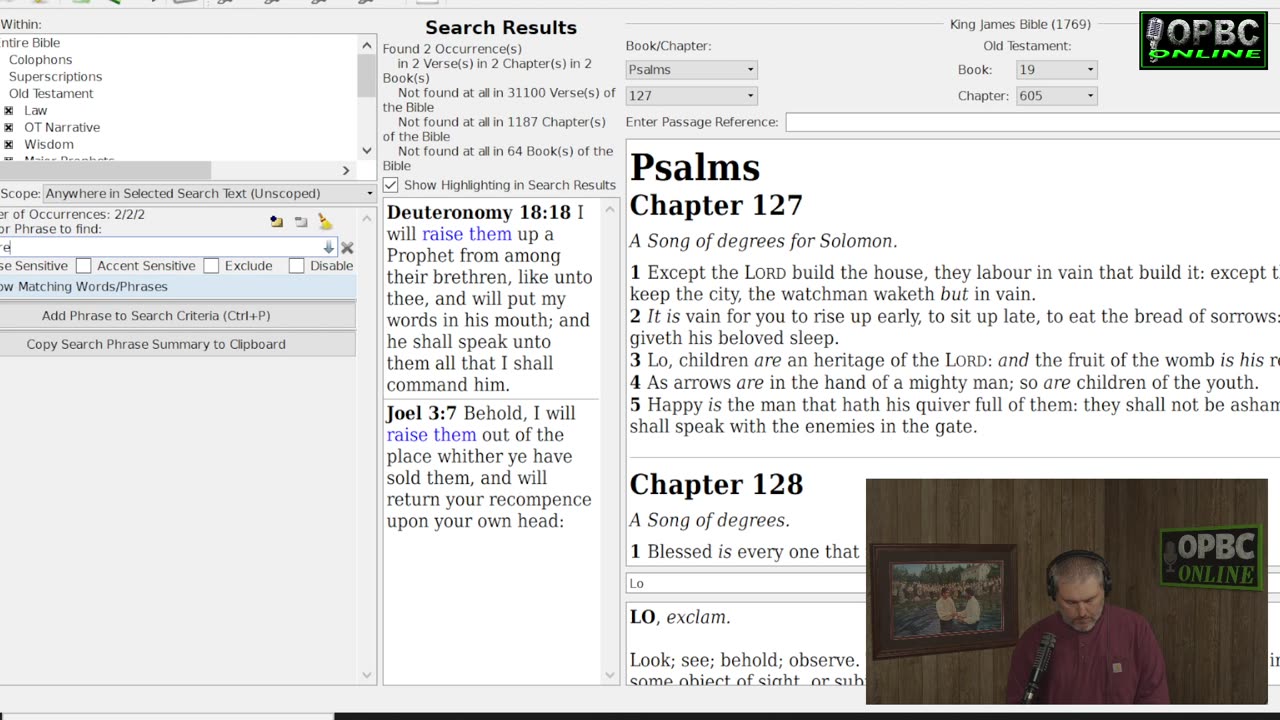Click search phrase panel scroll up arrow
Image resolution: width=1280 pixels, height=720 pixels.
pyautogui.click(x=367, y=216)
